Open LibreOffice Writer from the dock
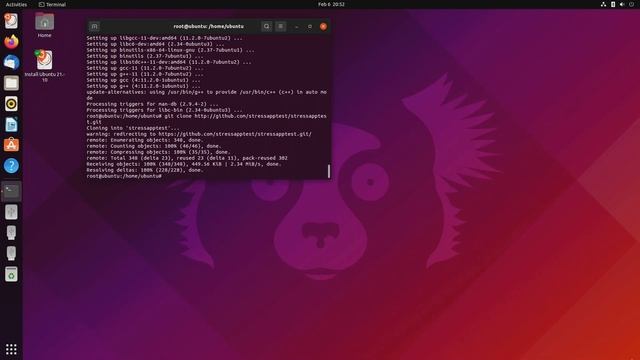This screenshot has height=360, width=640. coord(11,124)
